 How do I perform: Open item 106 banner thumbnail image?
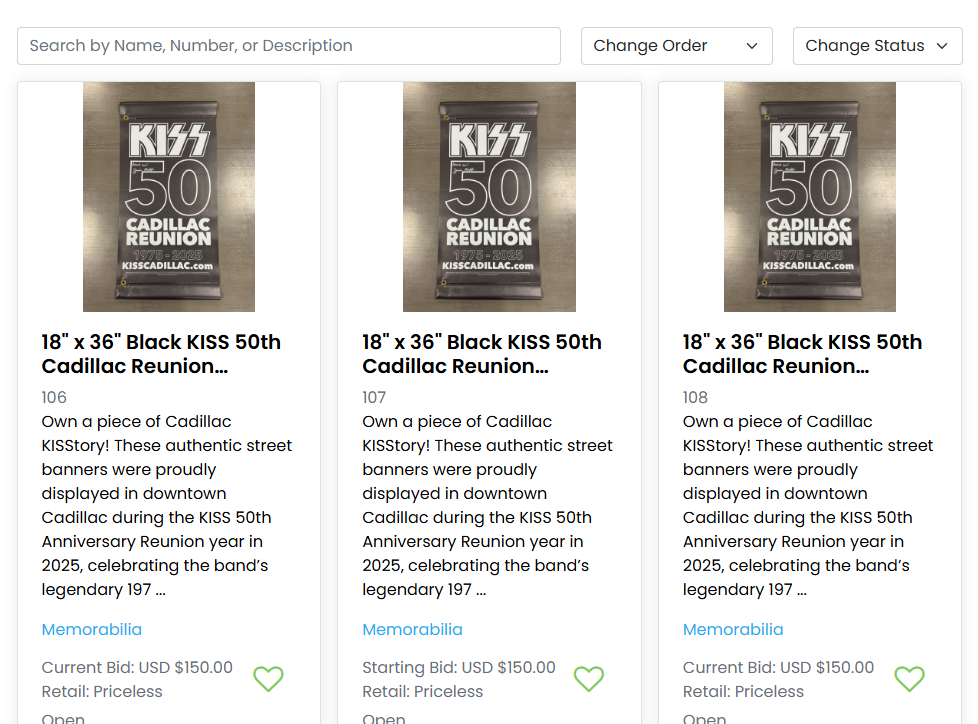click(x=169, y=197)
